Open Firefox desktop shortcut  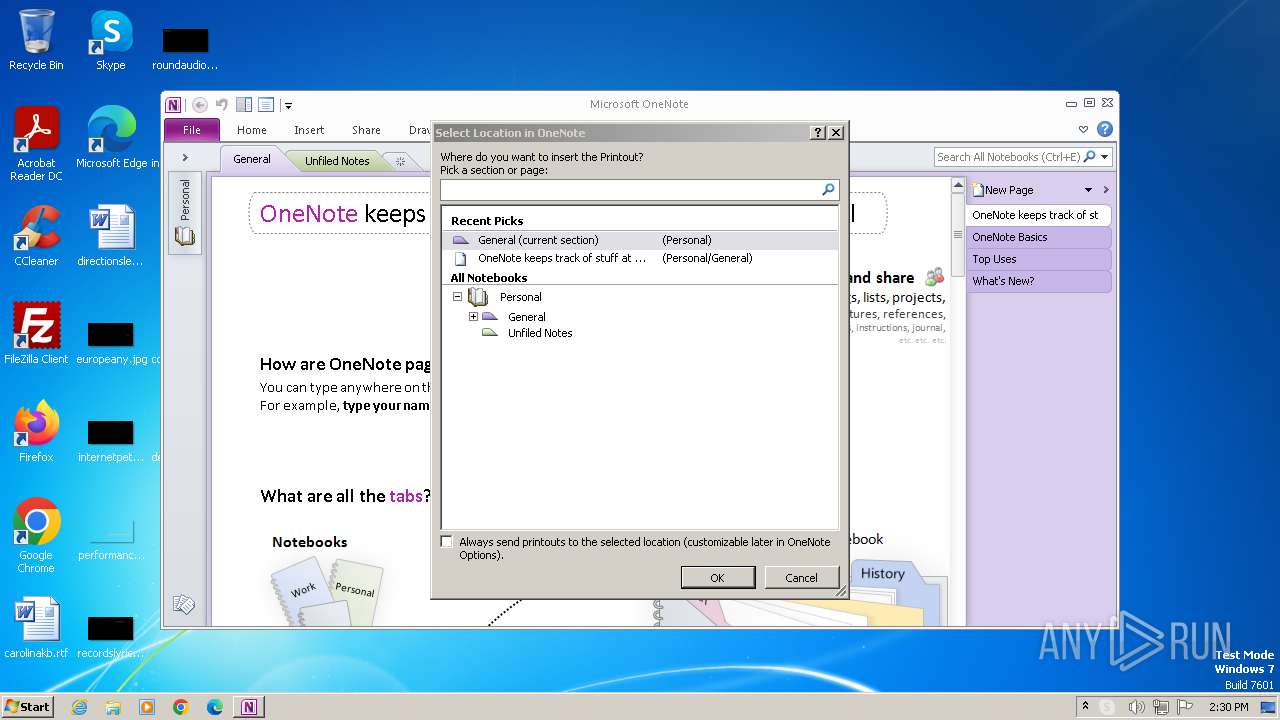click(x=36, y=432)
